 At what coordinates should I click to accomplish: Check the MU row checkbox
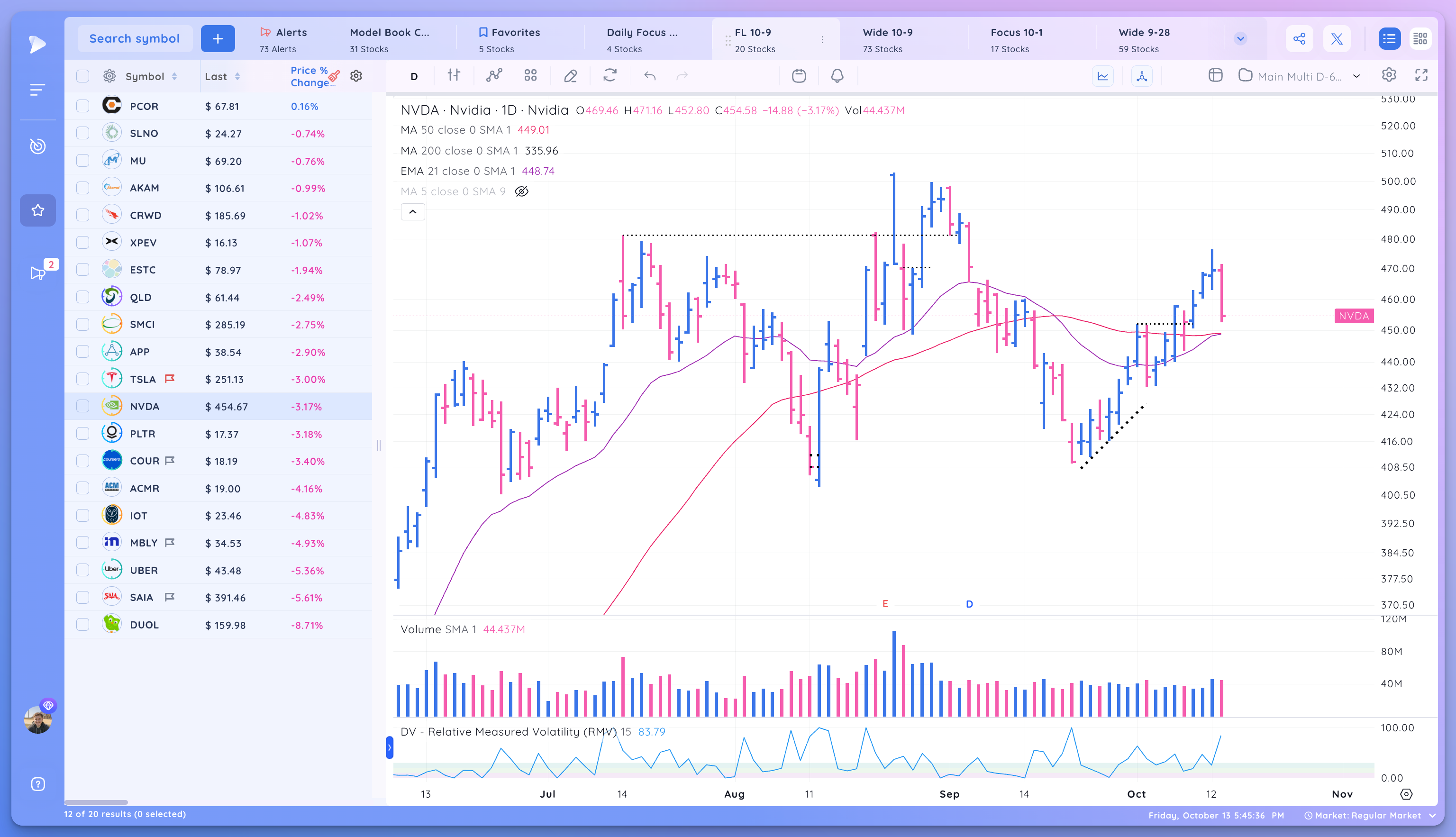coord(83,160)
